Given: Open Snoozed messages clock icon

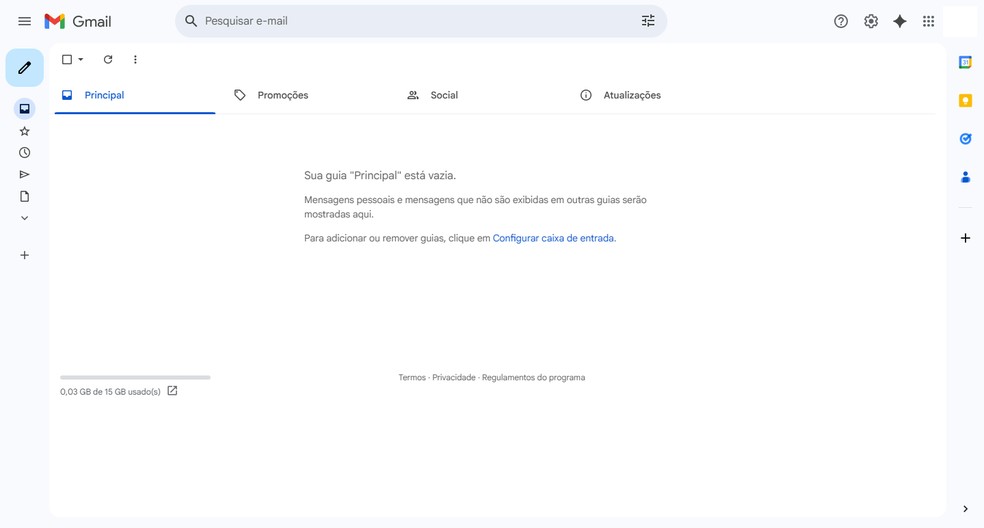Looking at the screenshot, I should [x=24, y=153].
